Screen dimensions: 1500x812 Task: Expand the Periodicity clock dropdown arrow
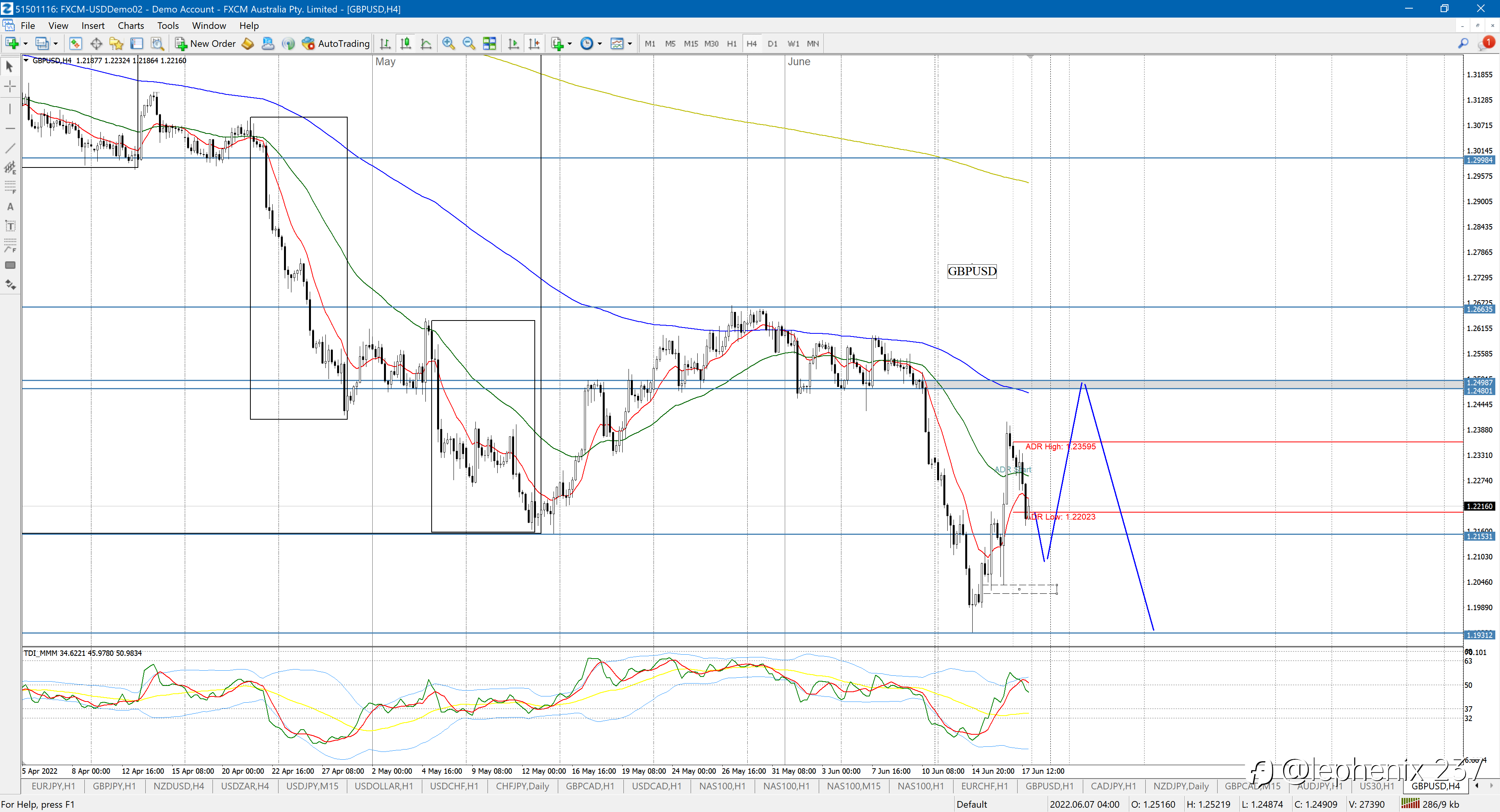600,44
